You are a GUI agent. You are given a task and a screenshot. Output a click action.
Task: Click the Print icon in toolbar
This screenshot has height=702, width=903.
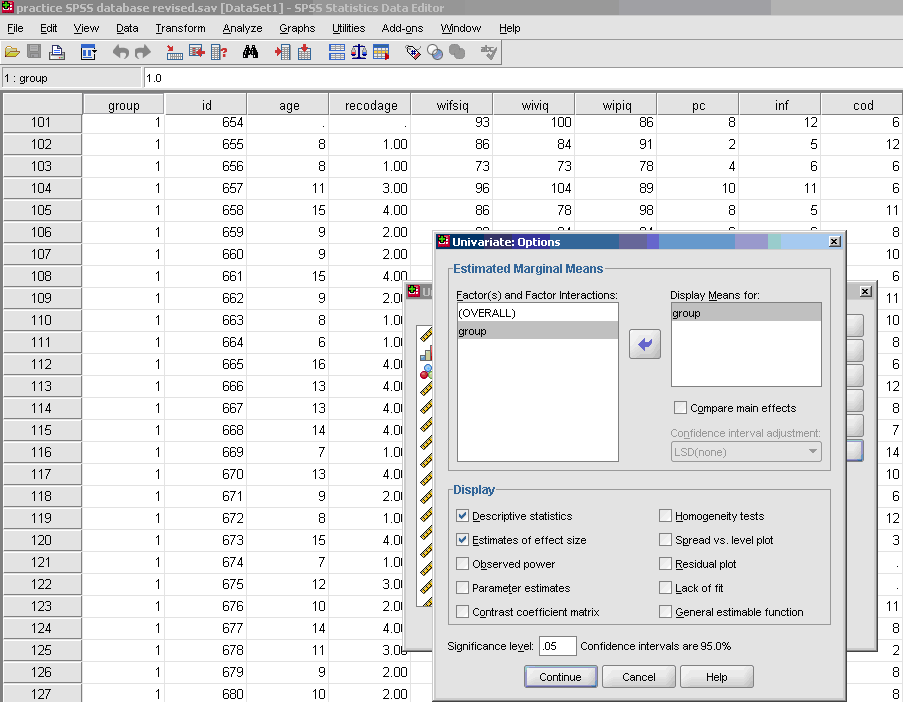pyautogui.click(x=57, y=52)
